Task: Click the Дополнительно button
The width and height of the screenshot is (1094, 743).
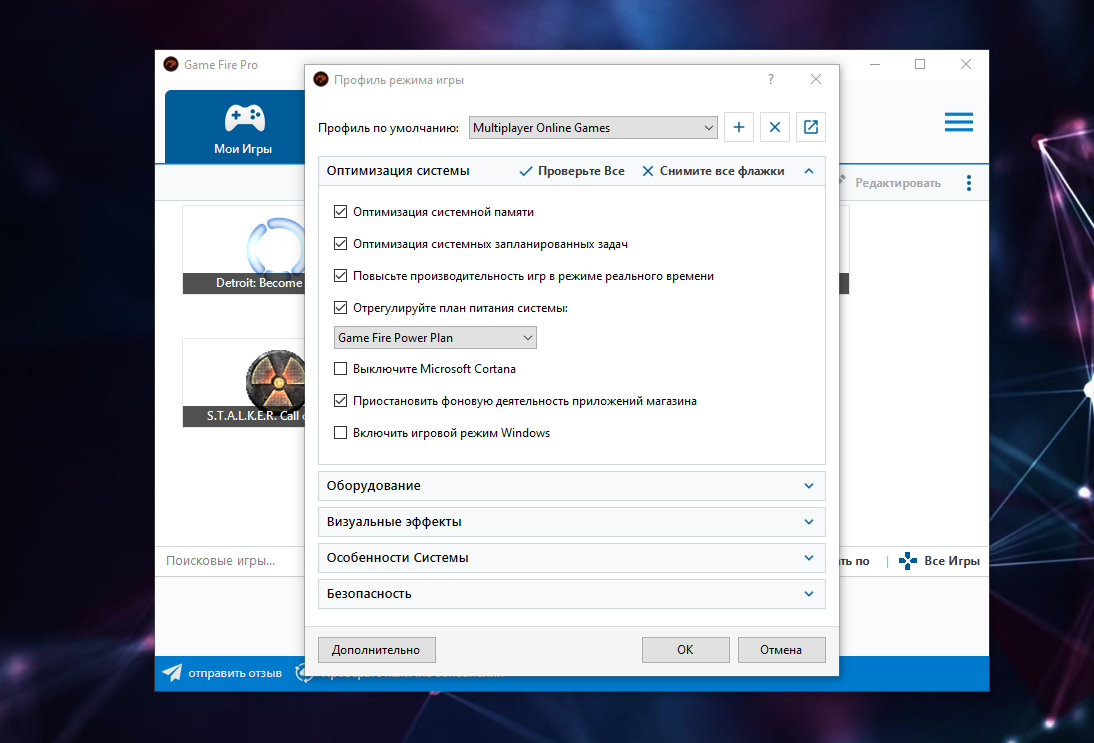Action: coord(377,650)
